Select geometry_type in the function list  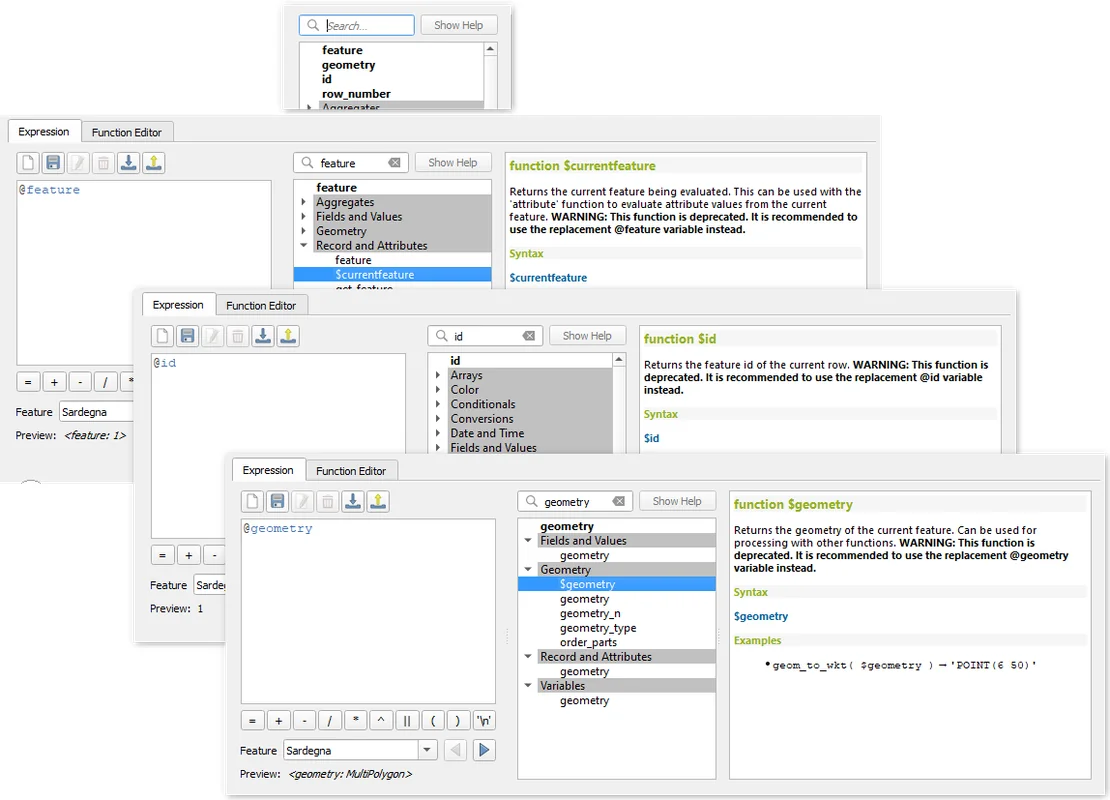point(598,628)
